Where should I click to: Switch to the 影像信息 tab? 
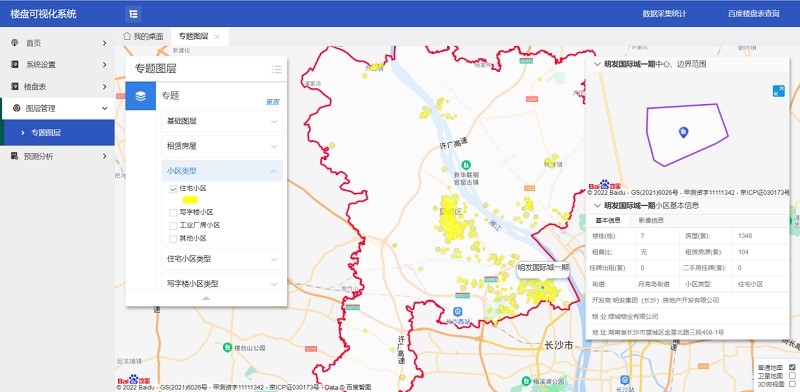tap(647, 220)
